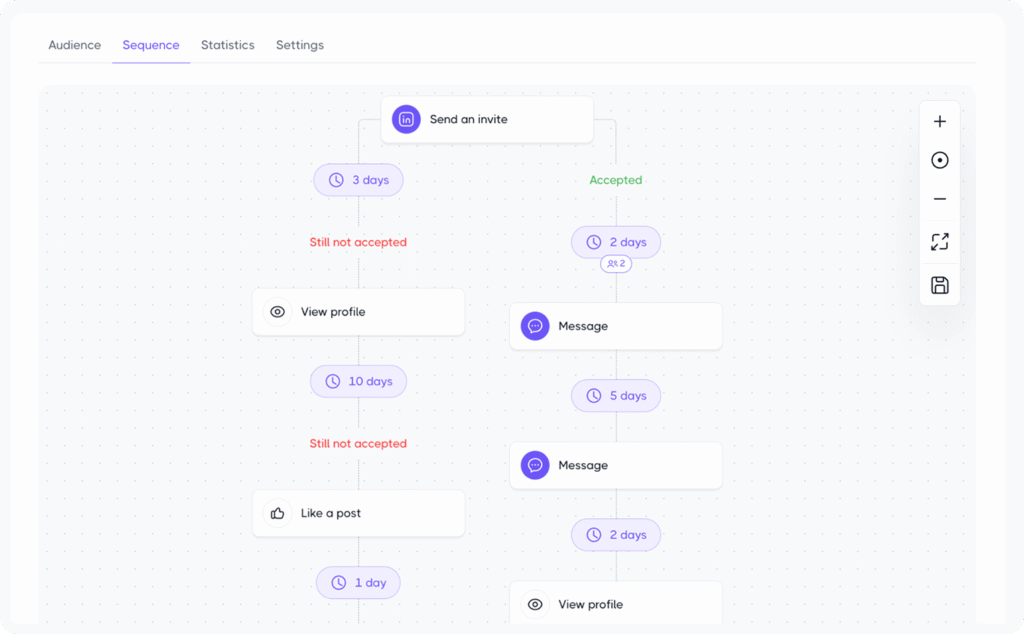
Task: Click the chat bubble icon on the first Message step
Action: pyautogui.click(x=535, y=326)
